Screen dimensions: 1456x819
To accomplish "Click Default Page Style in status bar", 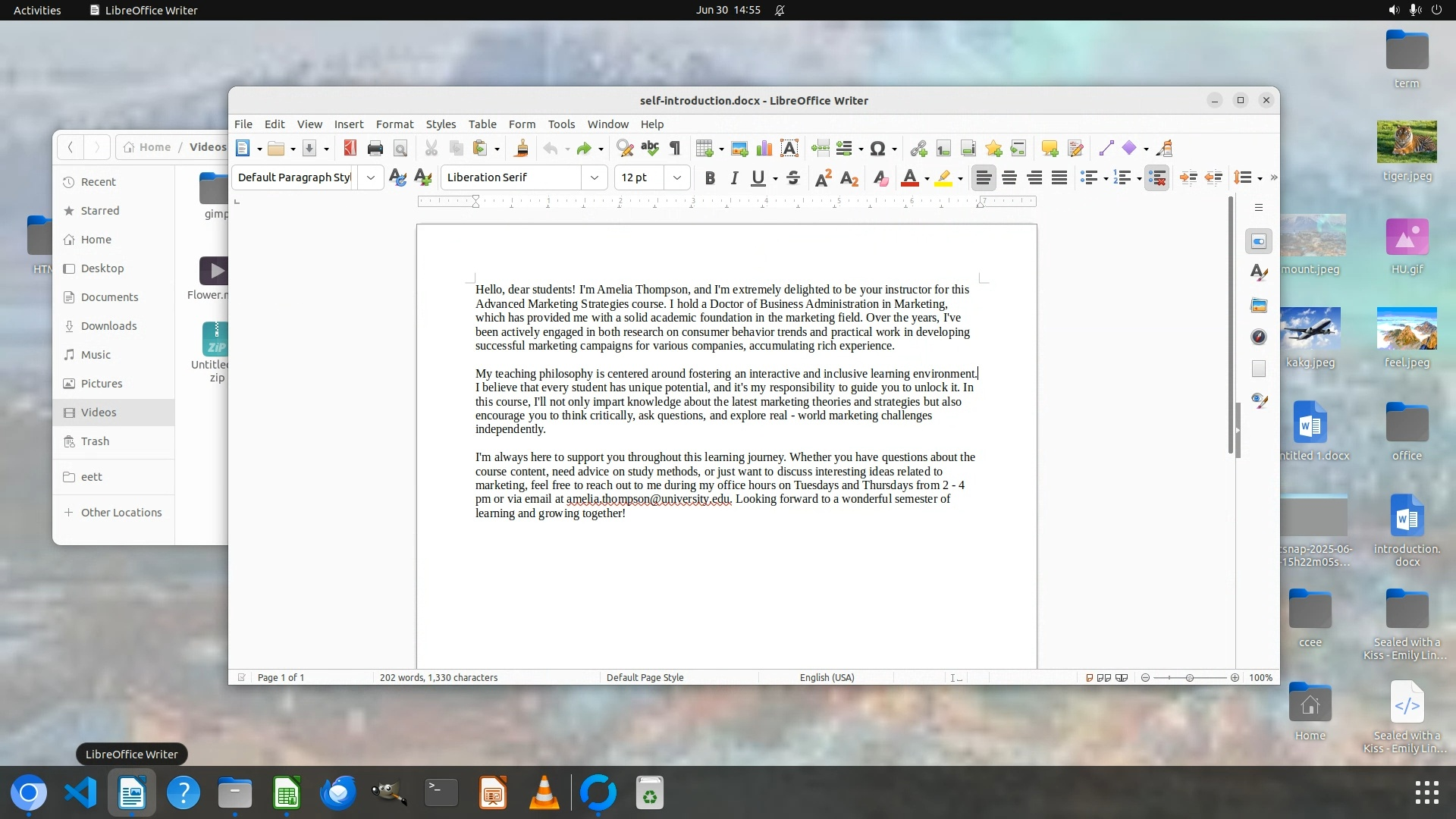I will coord(645,677).
